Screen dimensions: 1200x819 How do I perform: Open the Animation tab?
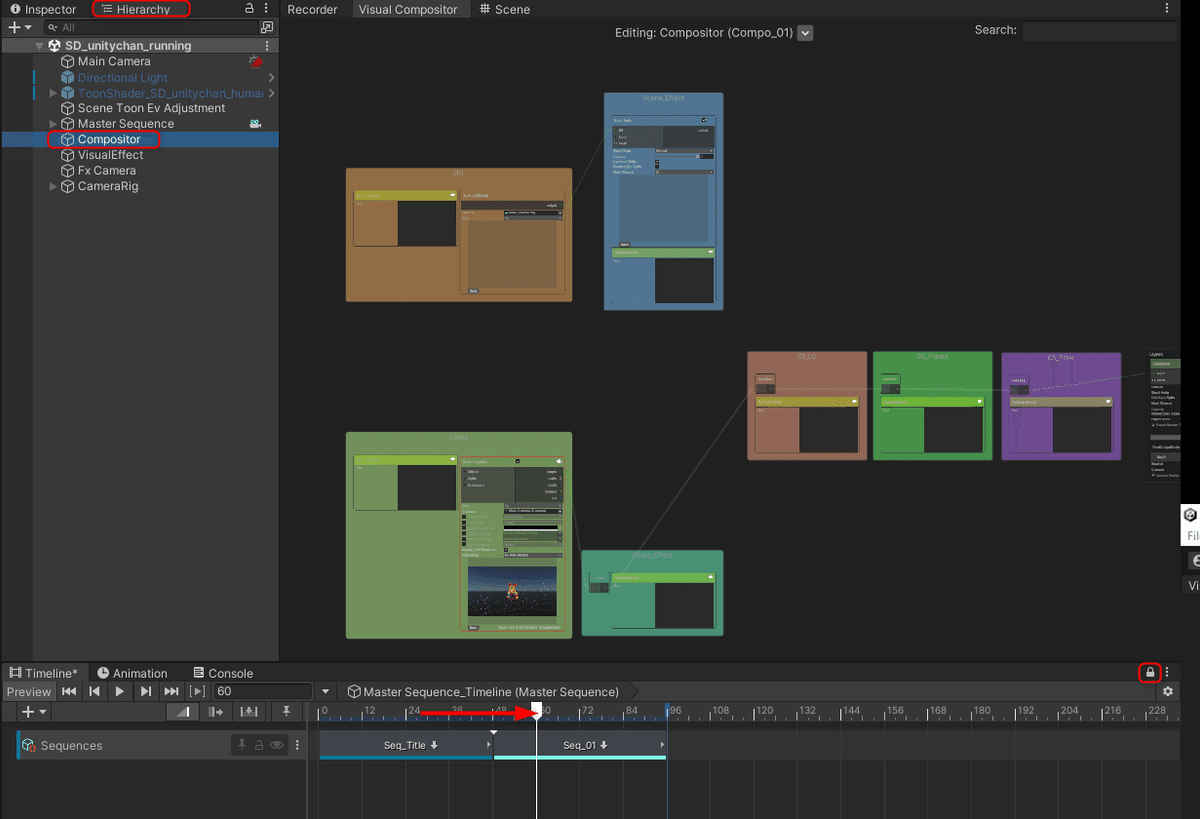(x=132, y=673)
